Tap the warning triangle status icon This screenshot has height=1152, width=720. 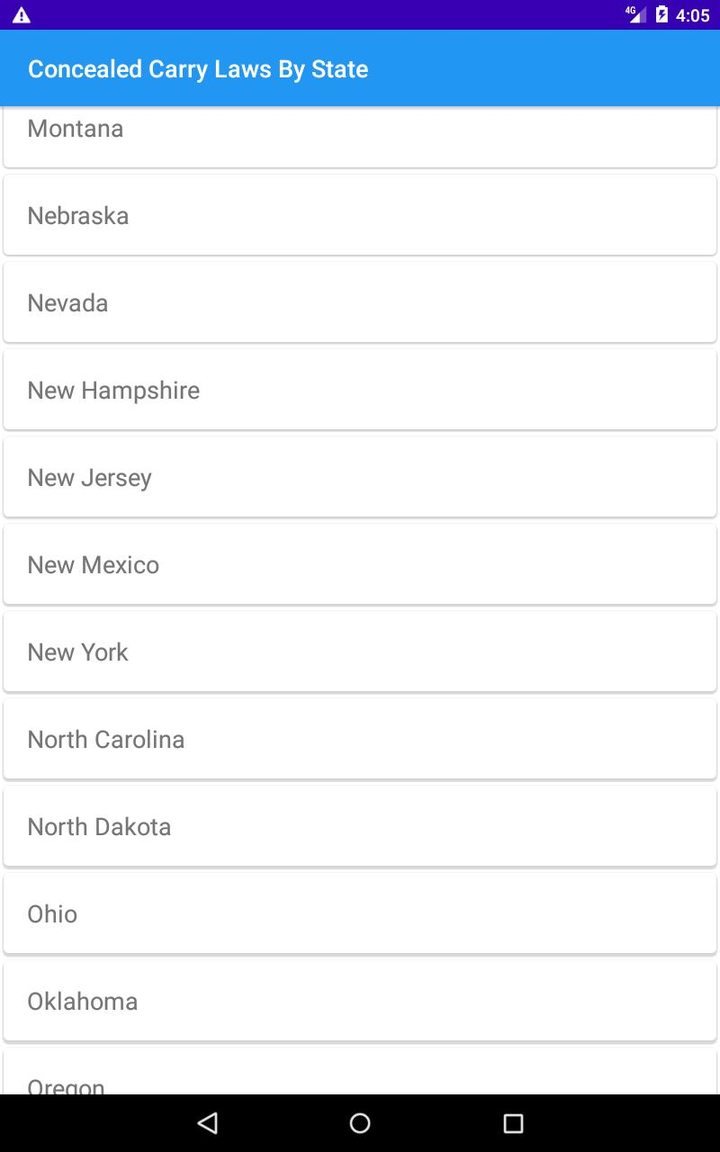[21, 15]
